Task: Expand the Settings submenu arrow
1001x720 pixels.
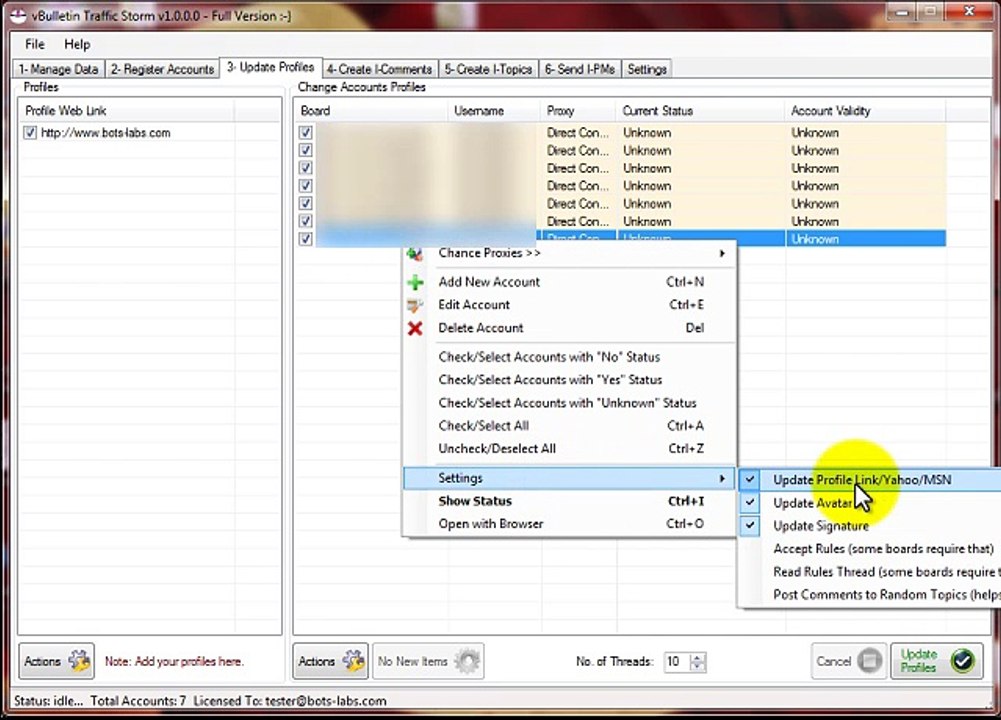Action: point(722,478)
